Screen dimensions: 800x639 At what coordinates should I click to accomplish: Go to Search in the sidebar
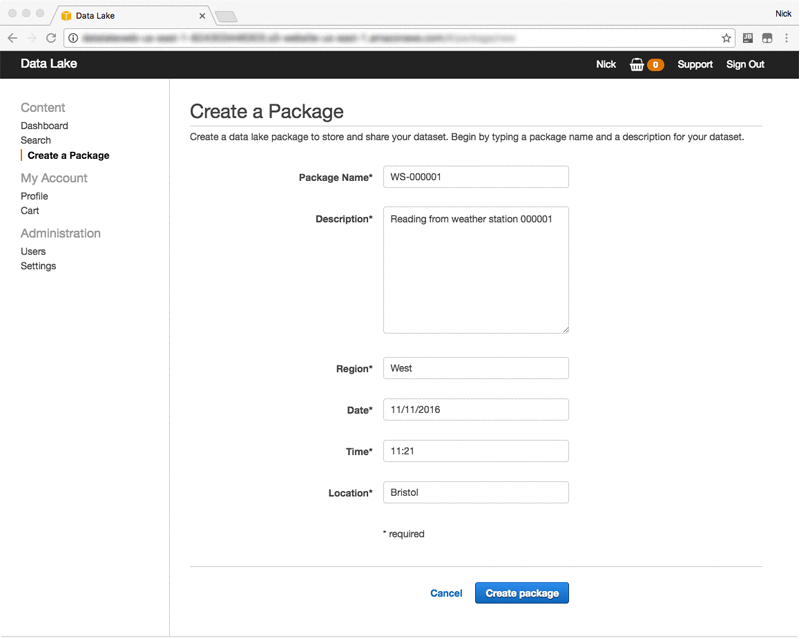click(x=36, y=140)
